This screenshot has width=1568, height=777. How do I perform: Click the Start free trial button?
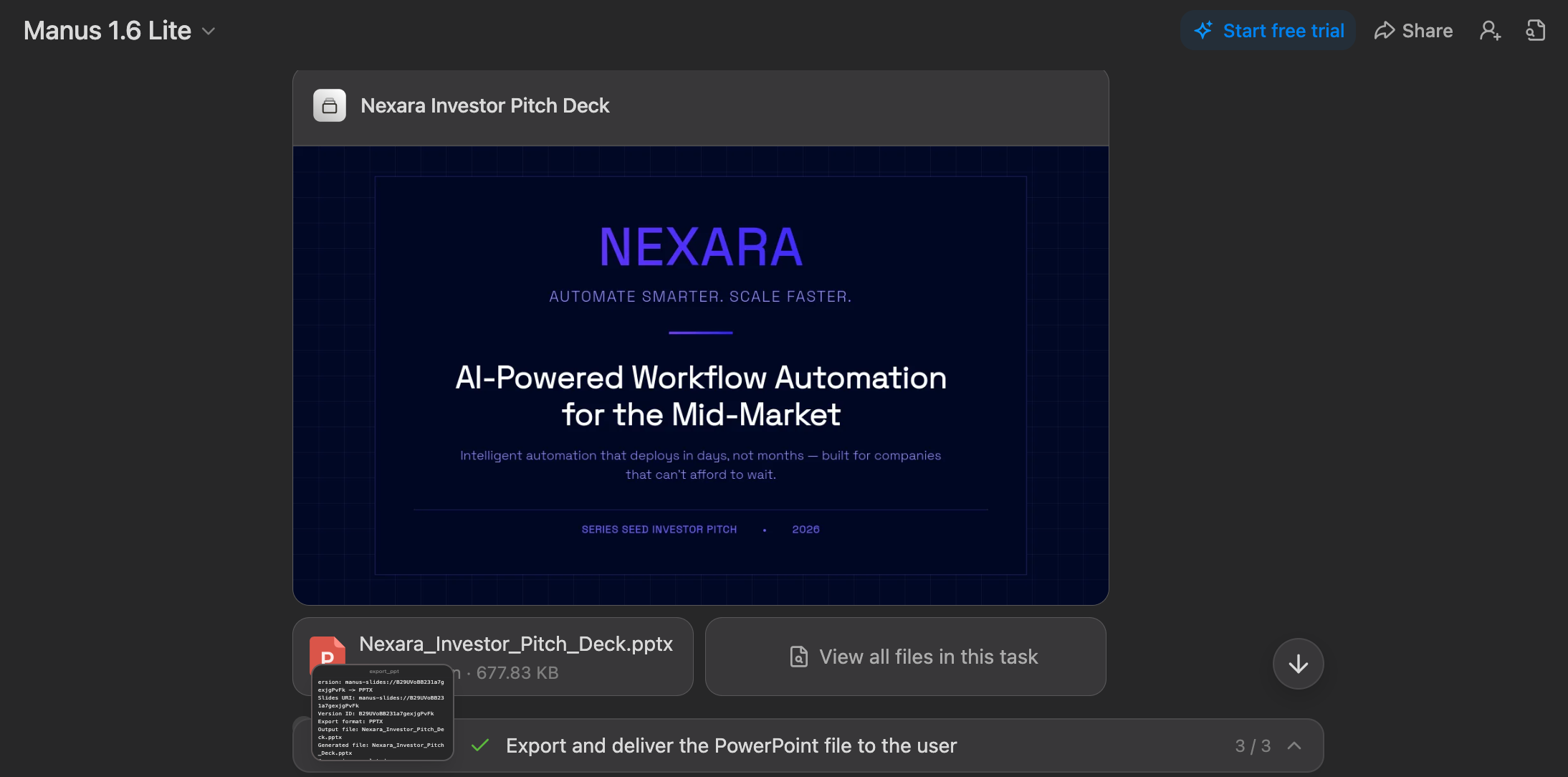point(1267,31)
